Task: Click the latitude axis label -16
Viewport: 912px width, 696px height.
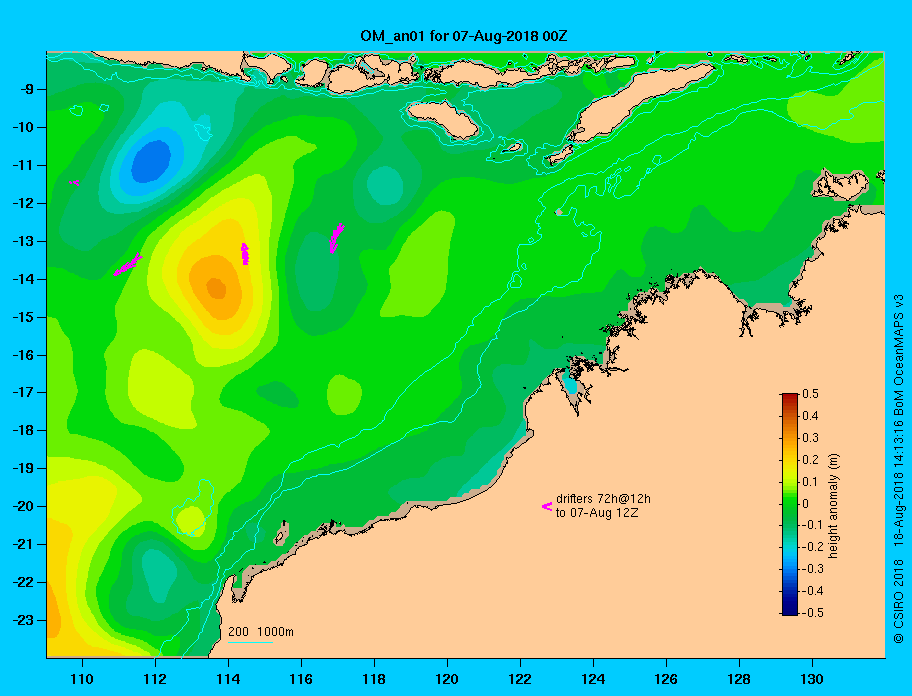Action: [22, 355]
